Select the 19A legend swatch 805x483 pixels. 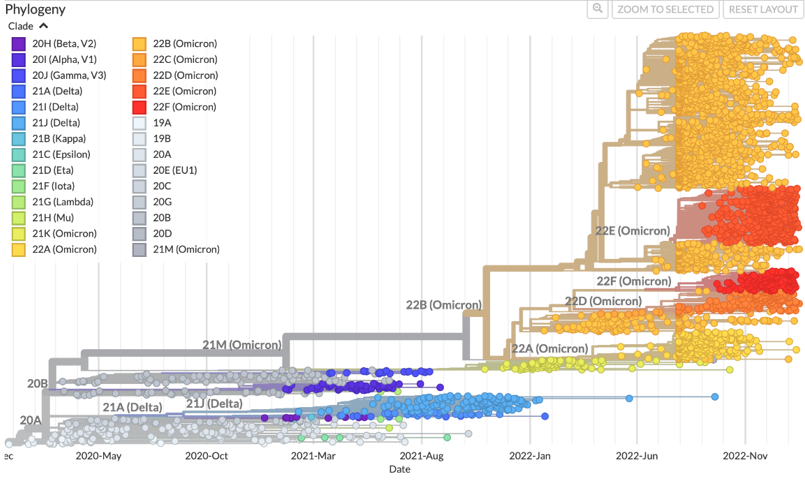point(139,123)
